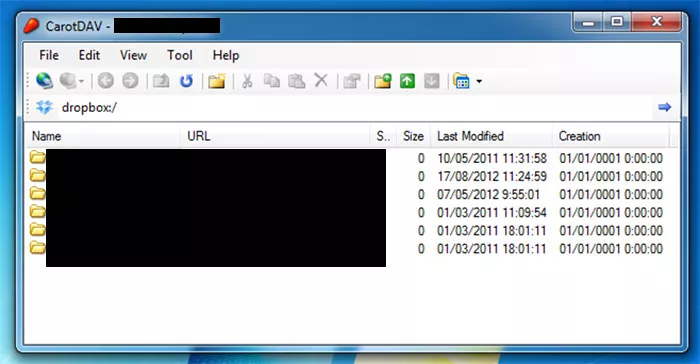Click the Paste clipboard icon
This screenshot has width=700, height=364.
click(x=296, y=81)
